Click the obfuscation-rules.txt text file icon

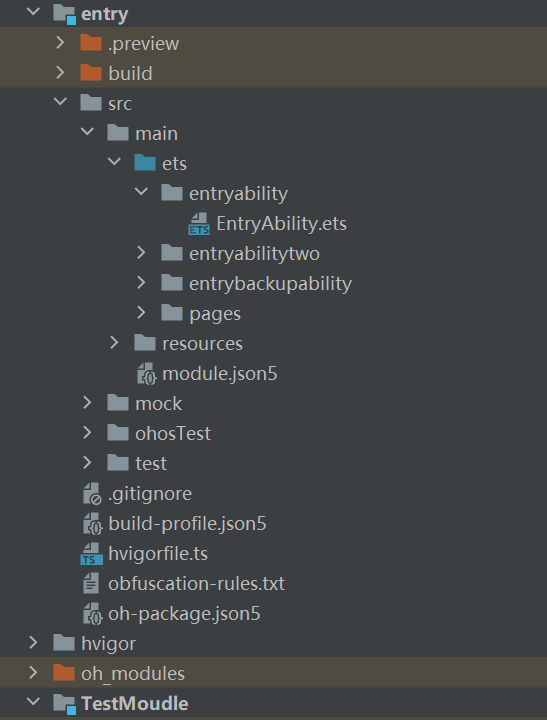90,584
